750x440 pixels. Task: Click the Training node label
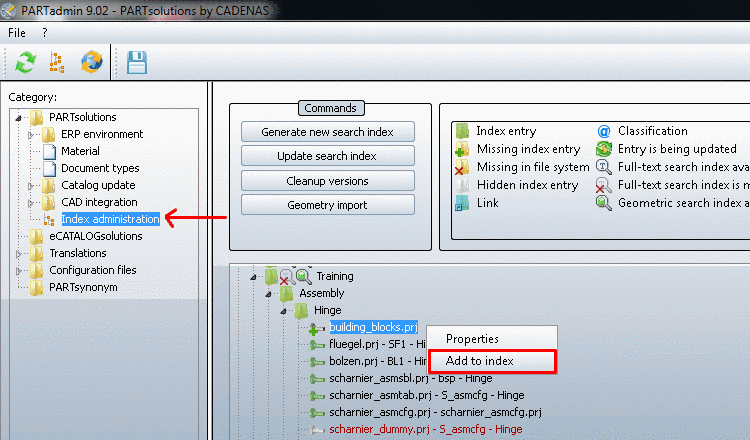[335, 276]
